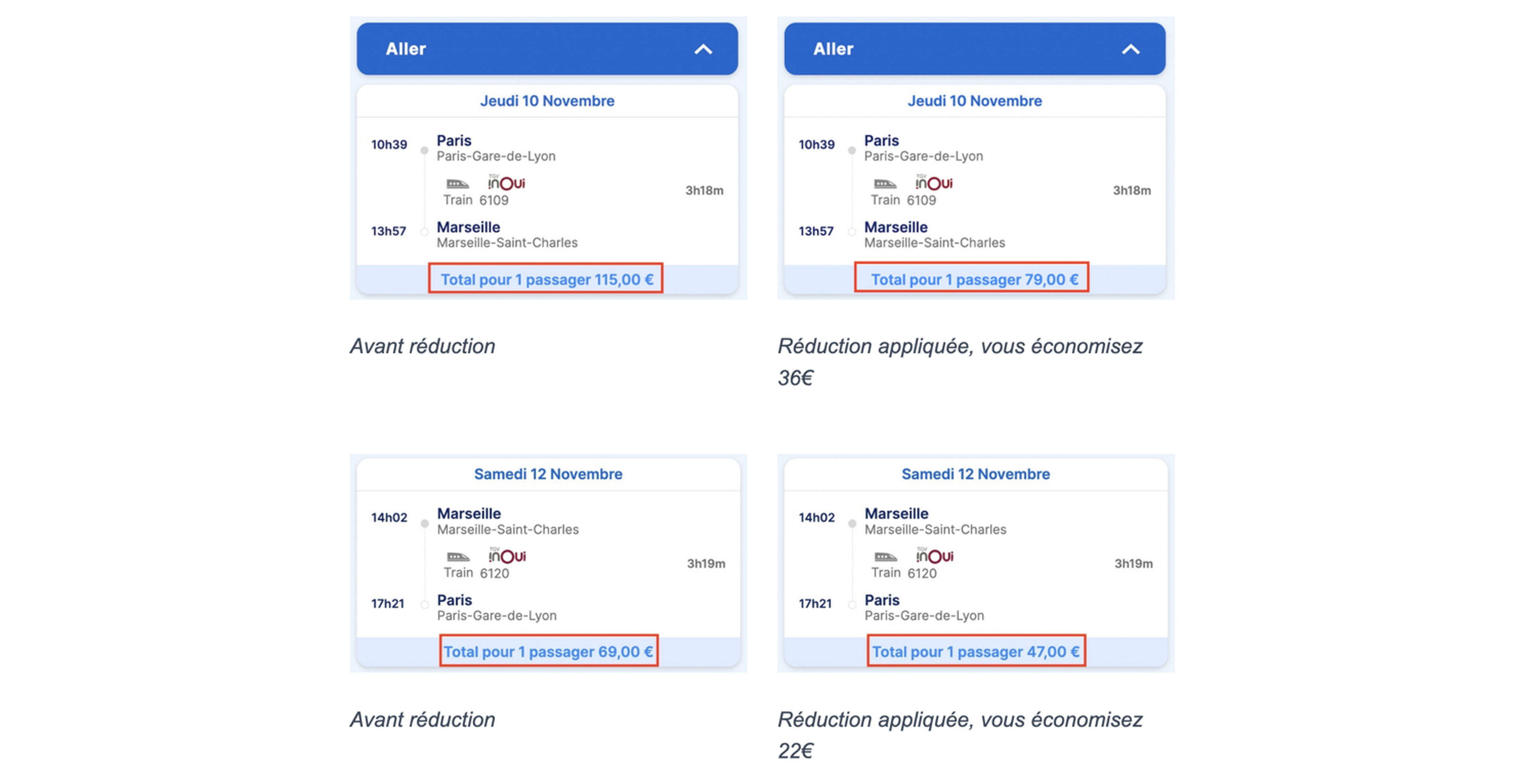Select the Total pour 1 passager 115,00 € price
This screenshot has height=784, width=1522.
pos(547,279)
